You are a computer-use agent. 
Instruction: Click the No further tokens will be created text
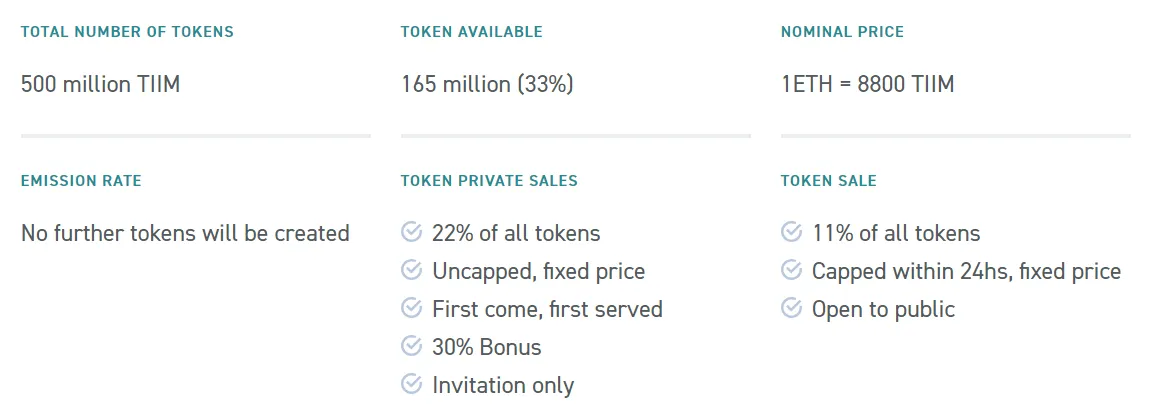[x=185, y=233]
